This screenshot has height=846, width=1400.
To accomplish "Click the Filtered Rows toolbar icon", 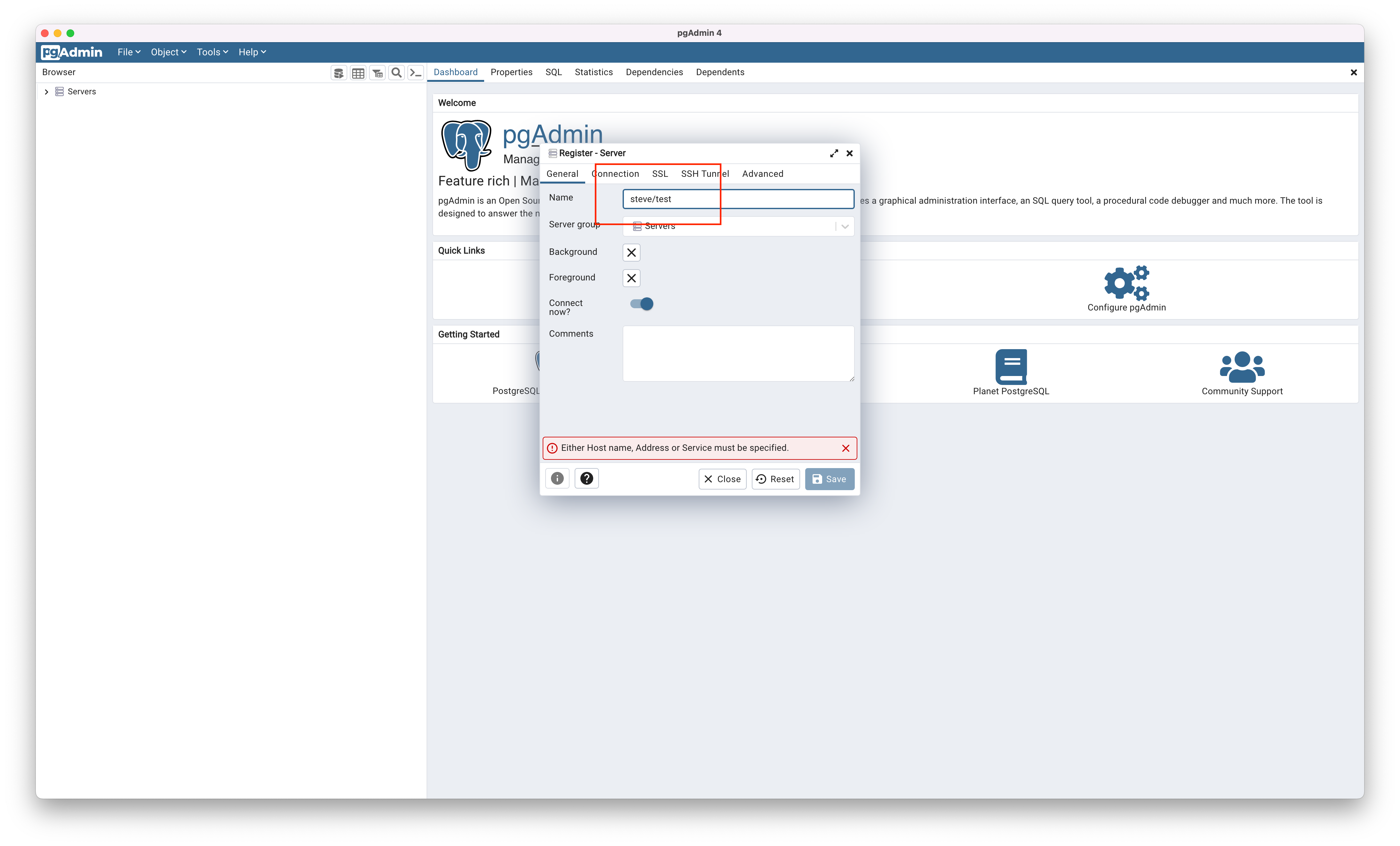I will click(377, 73).
